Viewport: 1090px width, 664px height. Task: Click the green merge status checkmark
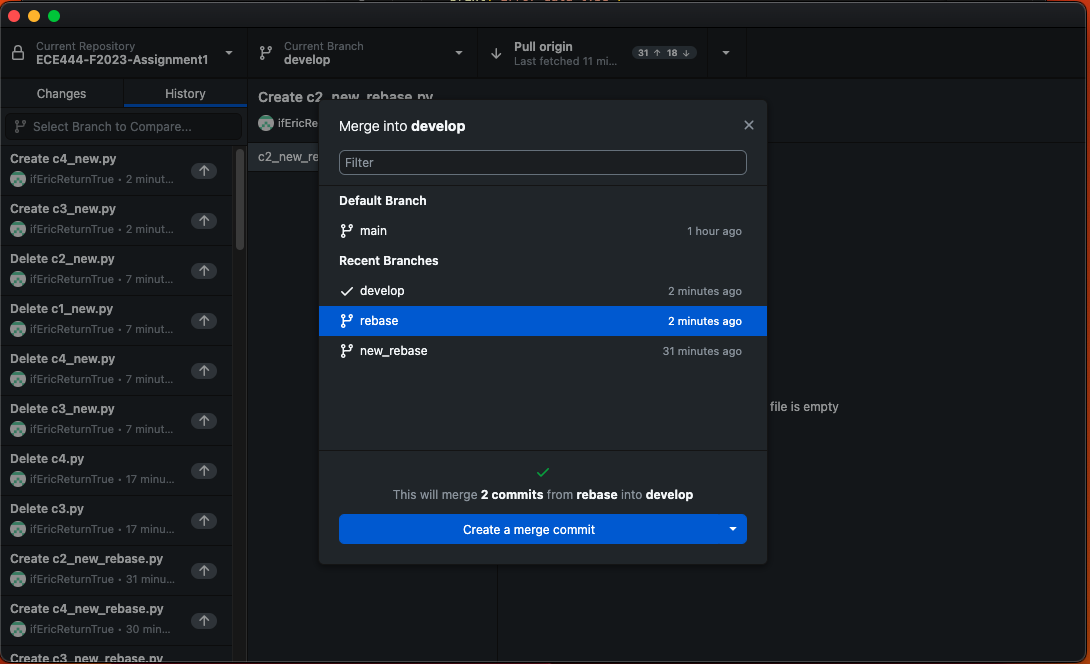coord(543,473)
